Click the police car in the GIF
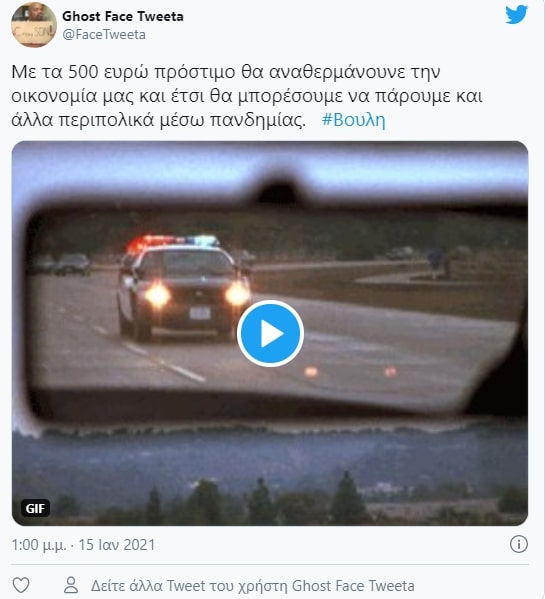 click(x=184, y=289)
